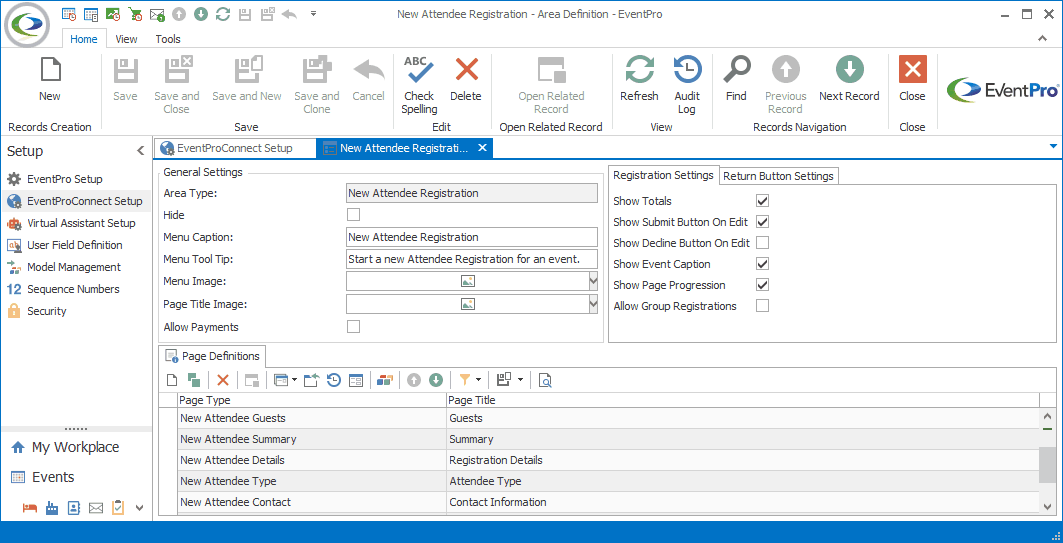The image size is (1063, 543).
Task: Click the blue factory building icon
Action: 52,508
